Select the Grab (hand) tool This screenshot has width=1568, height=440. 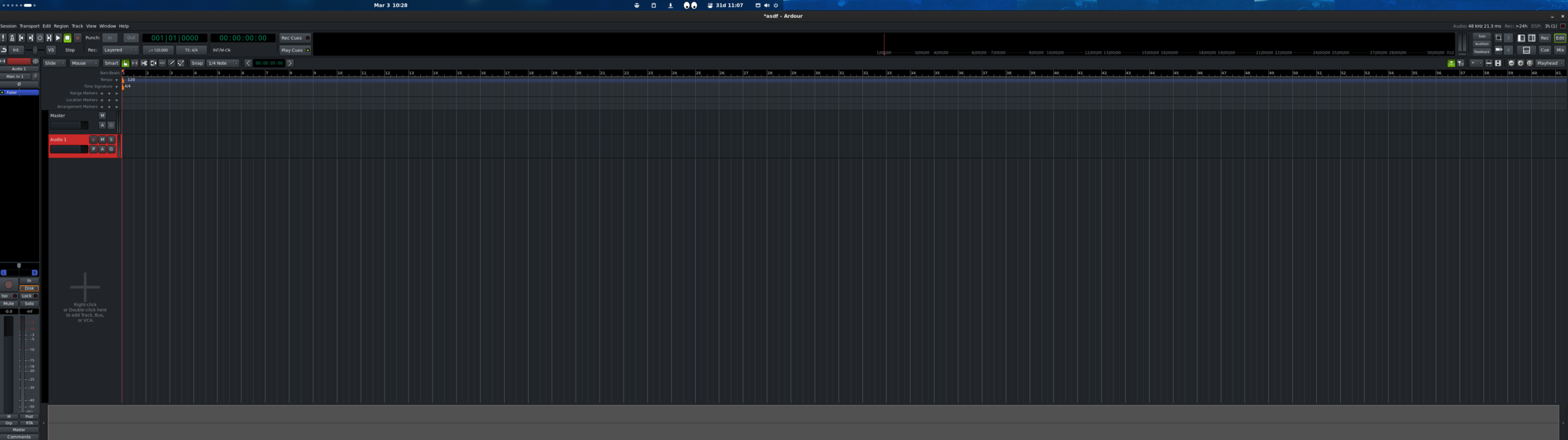(x=125, y=63)
